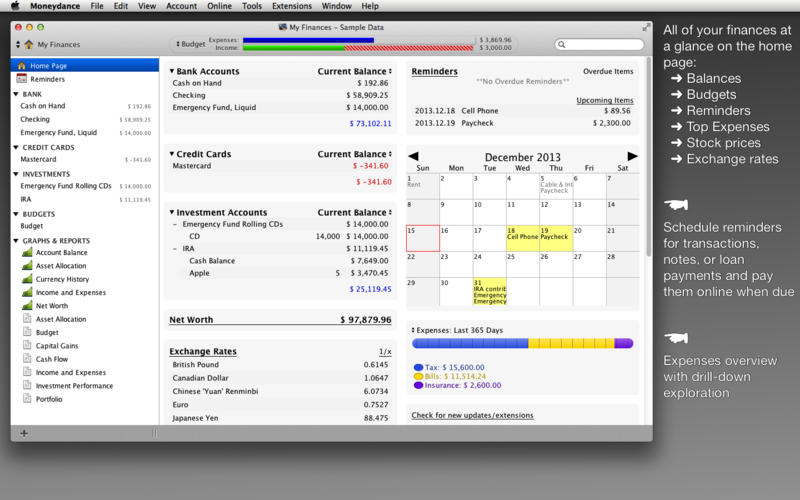
Task: Open the Asset Allocation graph icon
Action: click(x=28, y=265)
